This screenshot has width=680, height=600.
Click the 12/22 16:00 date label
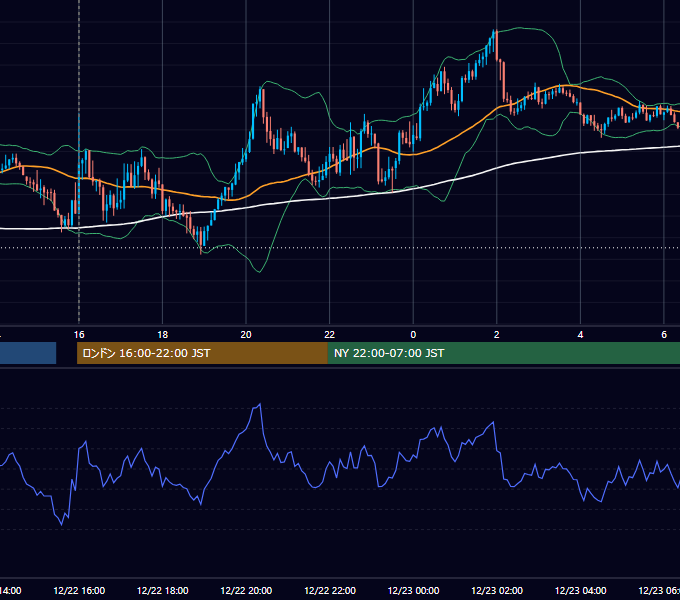tap(79, 590)
